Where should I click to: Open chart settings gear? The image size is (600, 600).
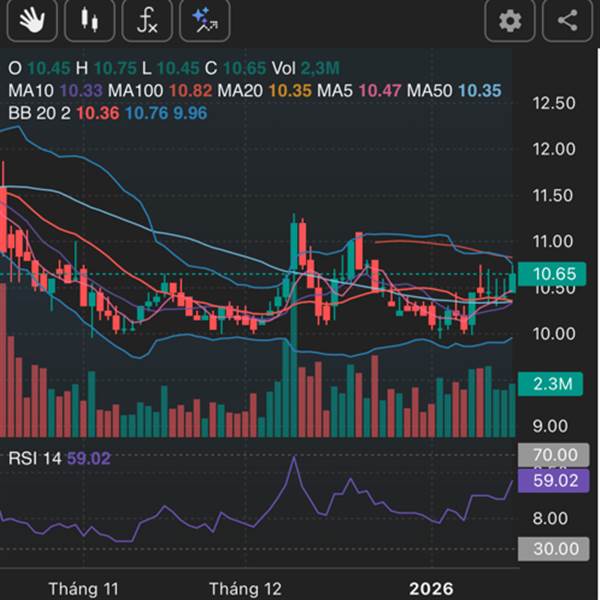point(510,20)
